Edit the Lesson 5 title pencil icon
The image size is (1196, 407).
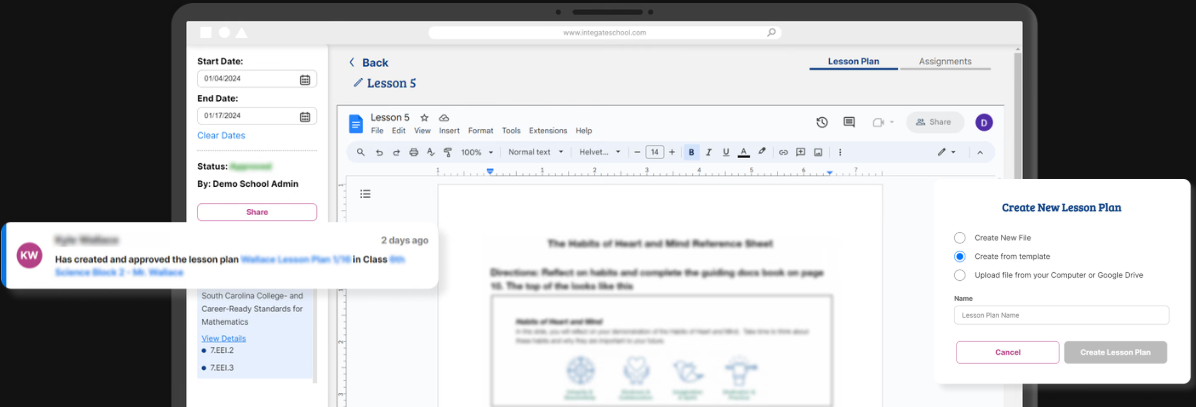(x=357, y=83)
